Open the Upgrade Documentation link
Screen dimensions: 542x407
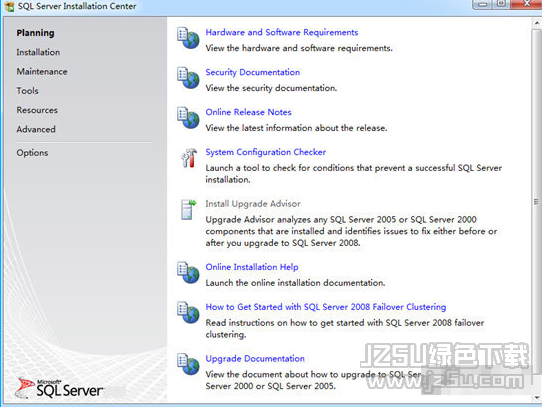tap(255, 359)
